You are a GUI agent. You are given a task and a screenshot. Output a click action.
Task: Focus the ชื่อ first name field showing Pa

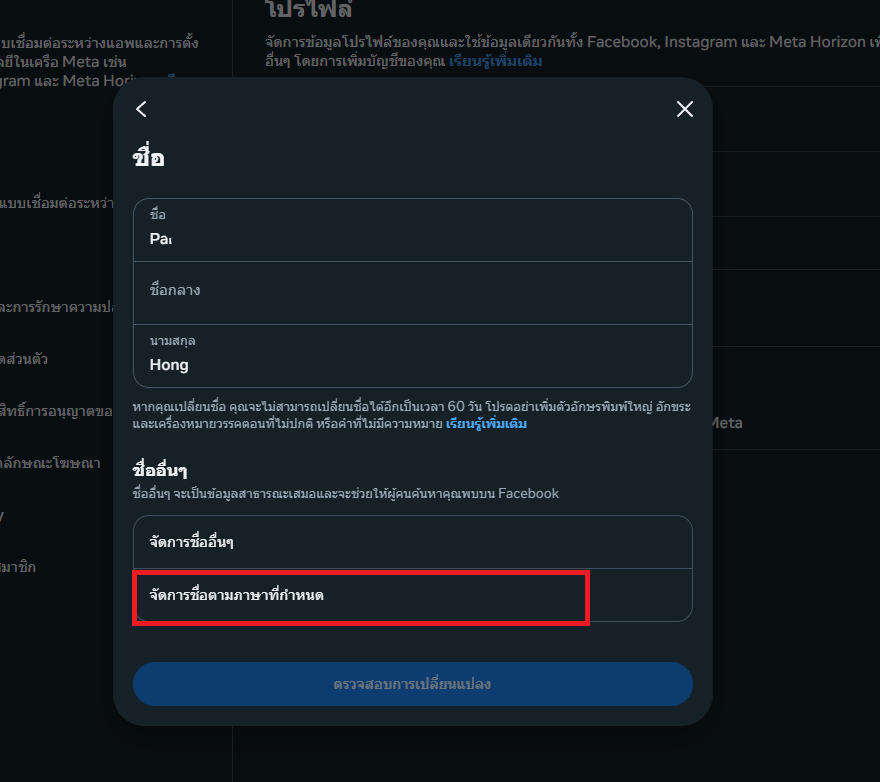point(413,230)
